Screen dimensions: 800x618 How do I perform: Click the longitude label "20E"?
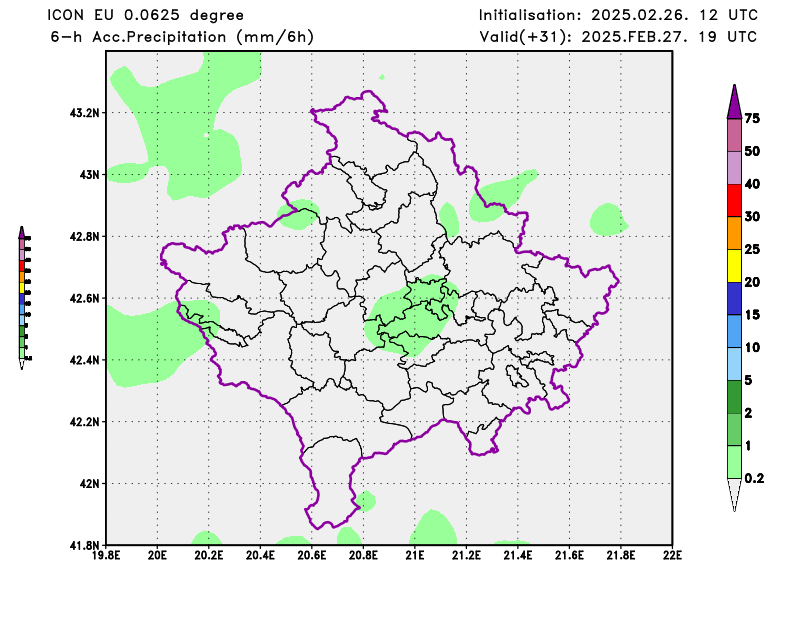[x=158, y=555]
